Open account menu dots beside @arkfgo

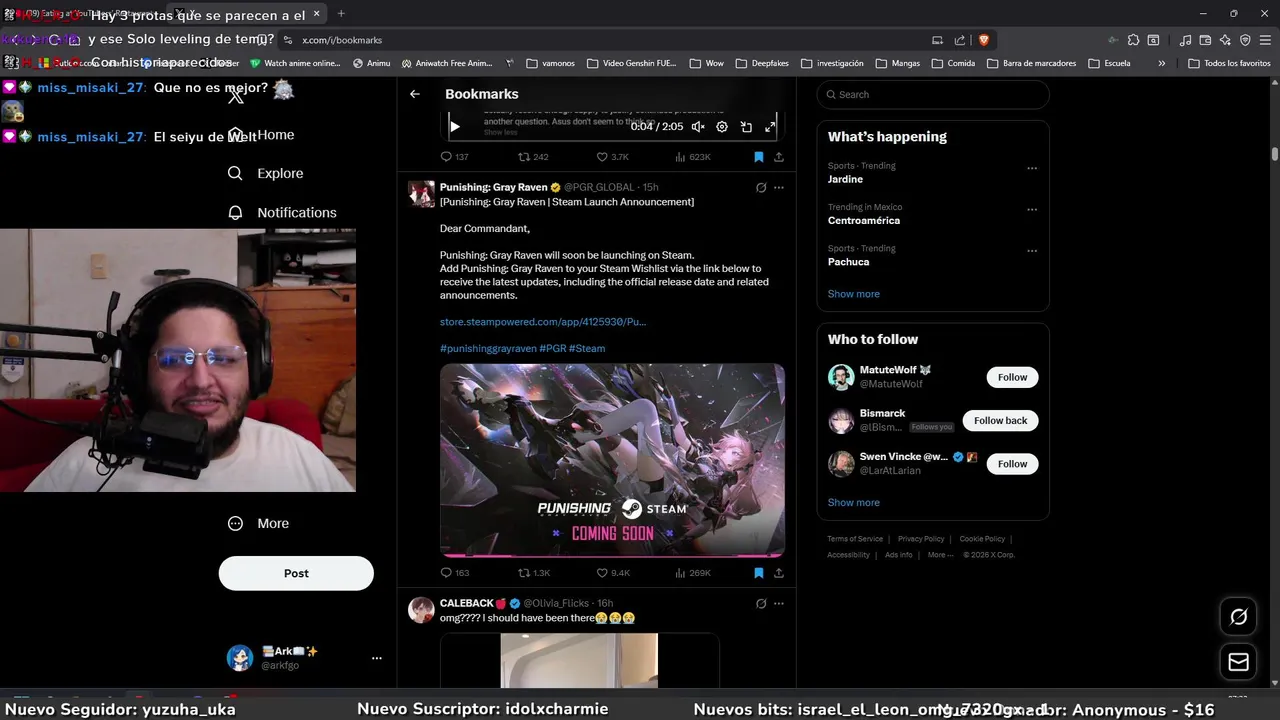tap(377, 658)
